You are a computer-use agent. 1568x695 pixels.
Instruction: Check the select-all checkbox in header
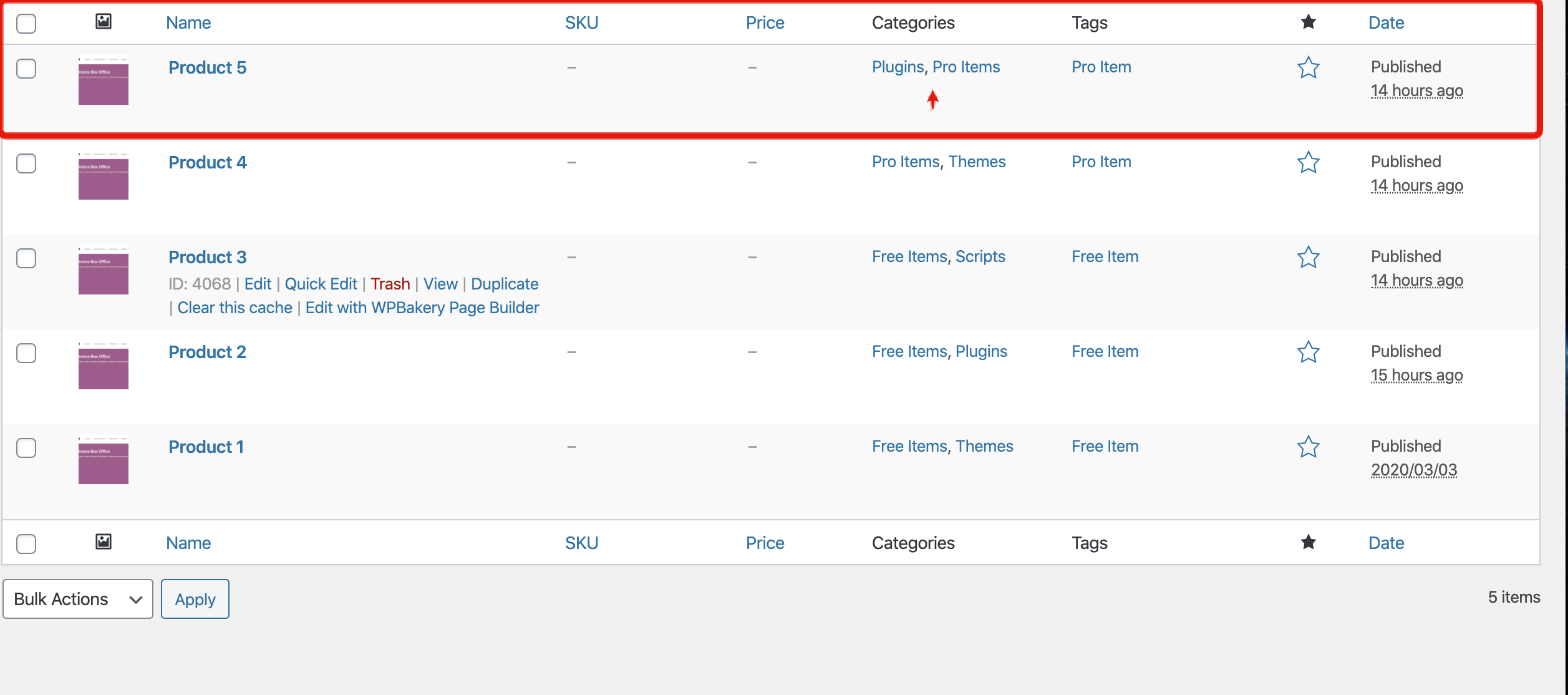(x=26, y=24)
